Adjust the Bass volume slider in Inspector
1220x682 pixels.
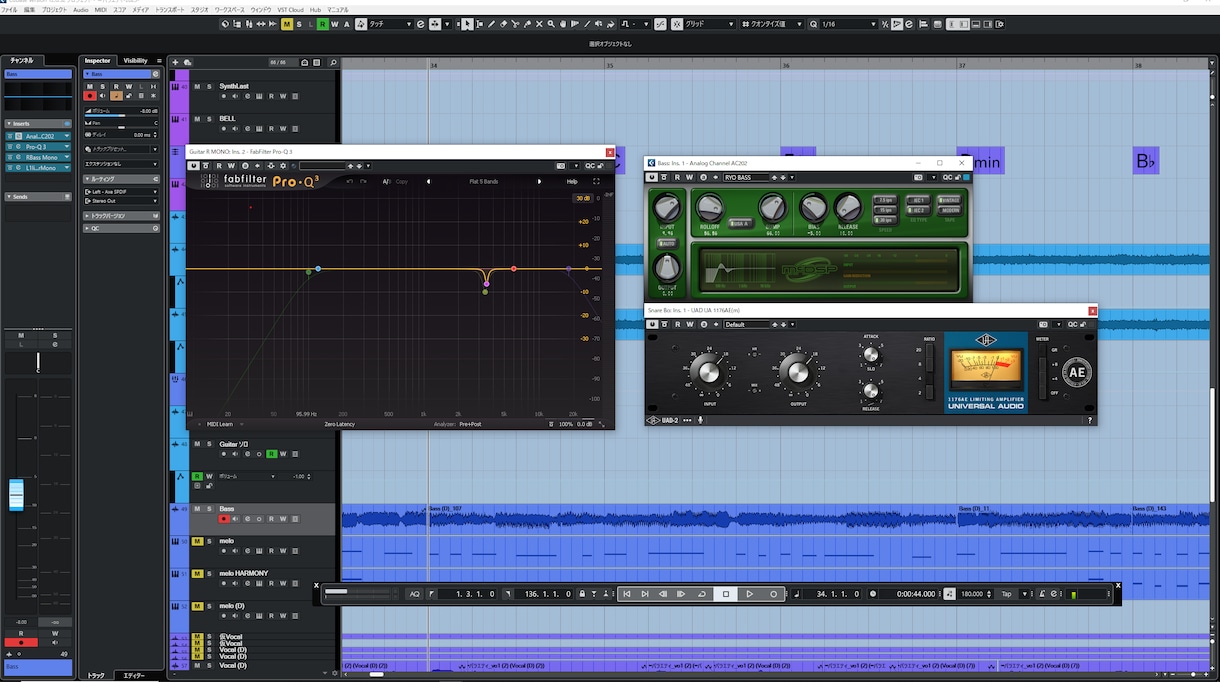(x=121, y=115)
